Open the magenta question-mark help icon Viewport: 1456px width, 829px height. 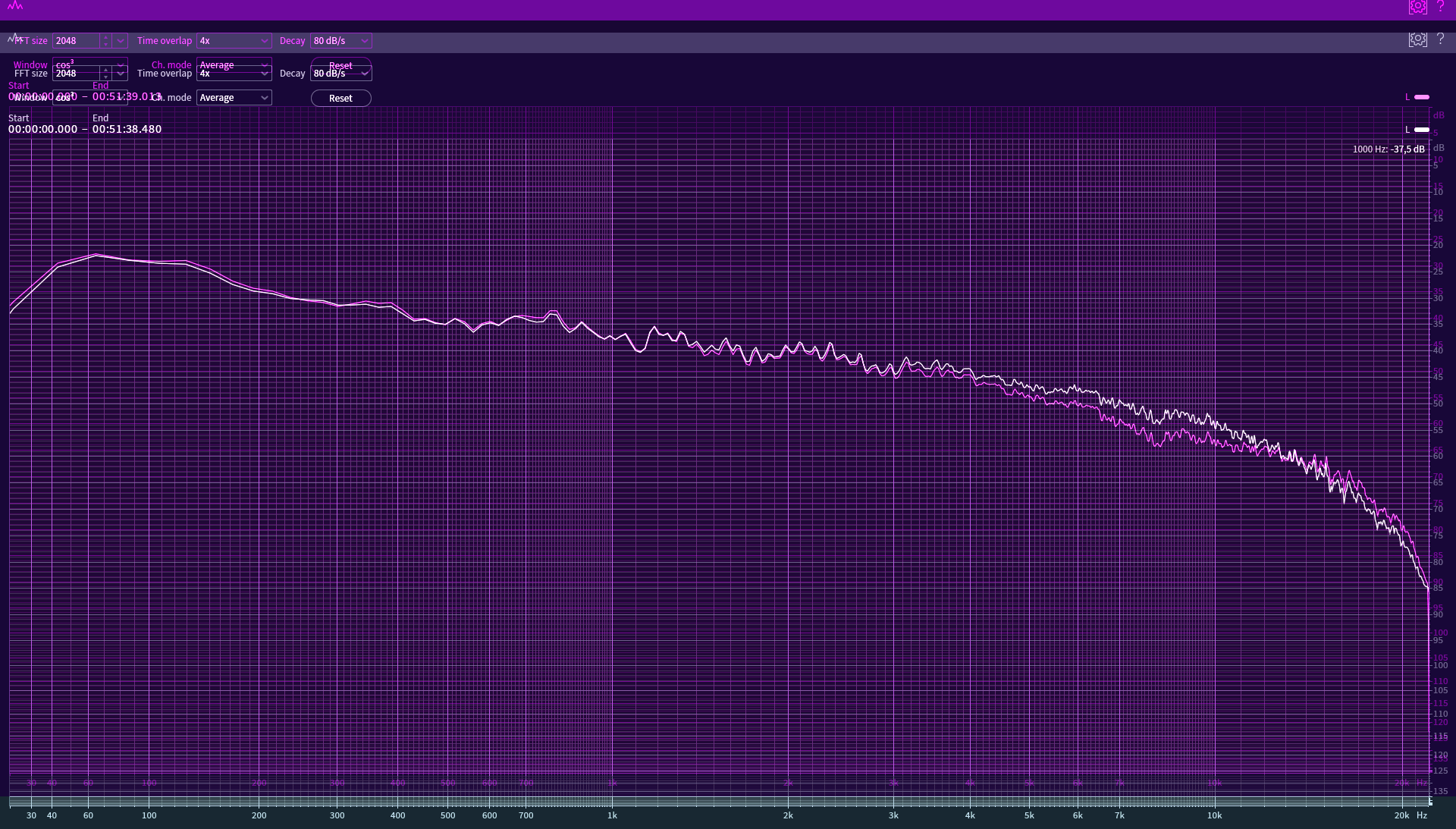point(1440,7)
